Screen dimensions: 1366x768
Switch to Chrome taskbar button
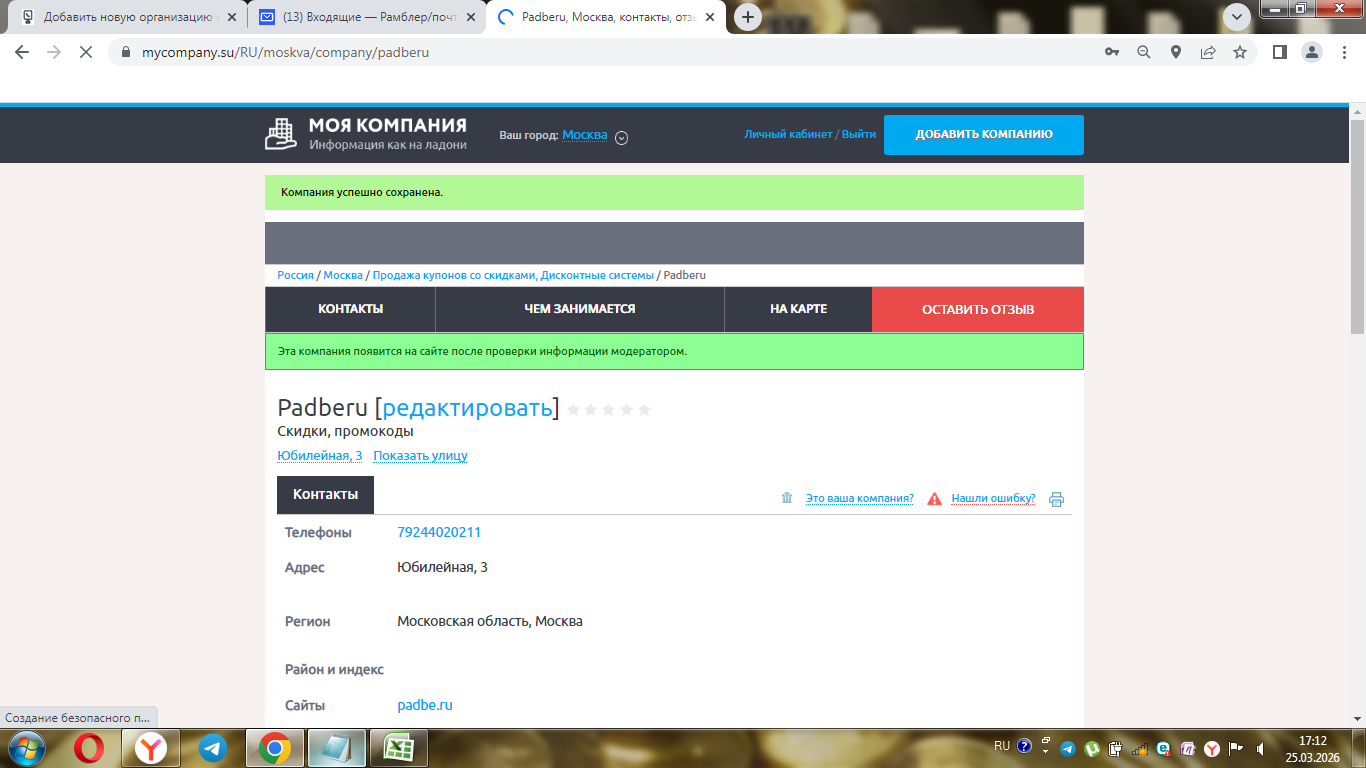point(274,748)
